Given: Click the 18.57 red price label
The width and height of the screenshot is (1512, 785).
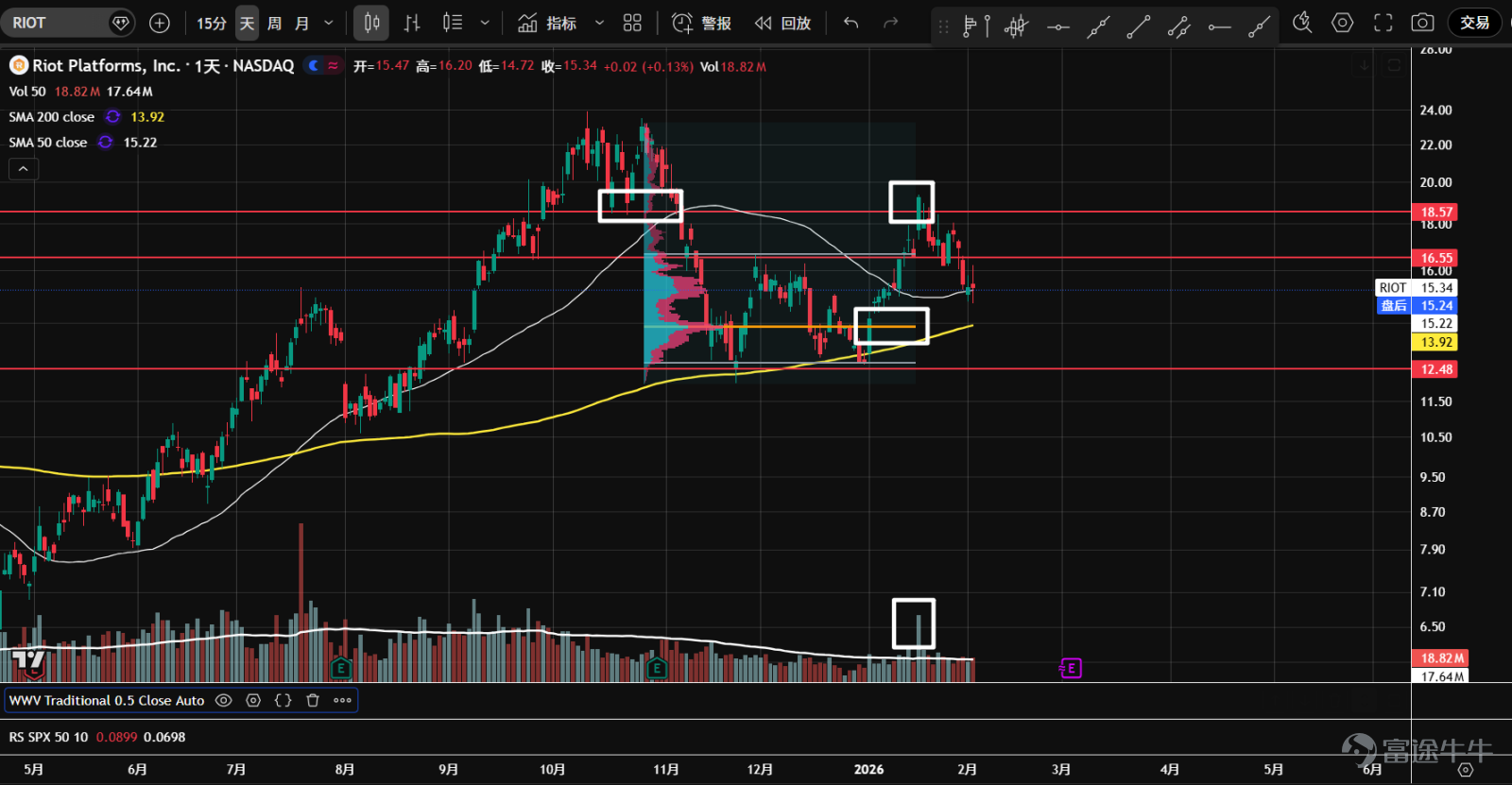Looking at the screenshot, I should click(1435, 213).
